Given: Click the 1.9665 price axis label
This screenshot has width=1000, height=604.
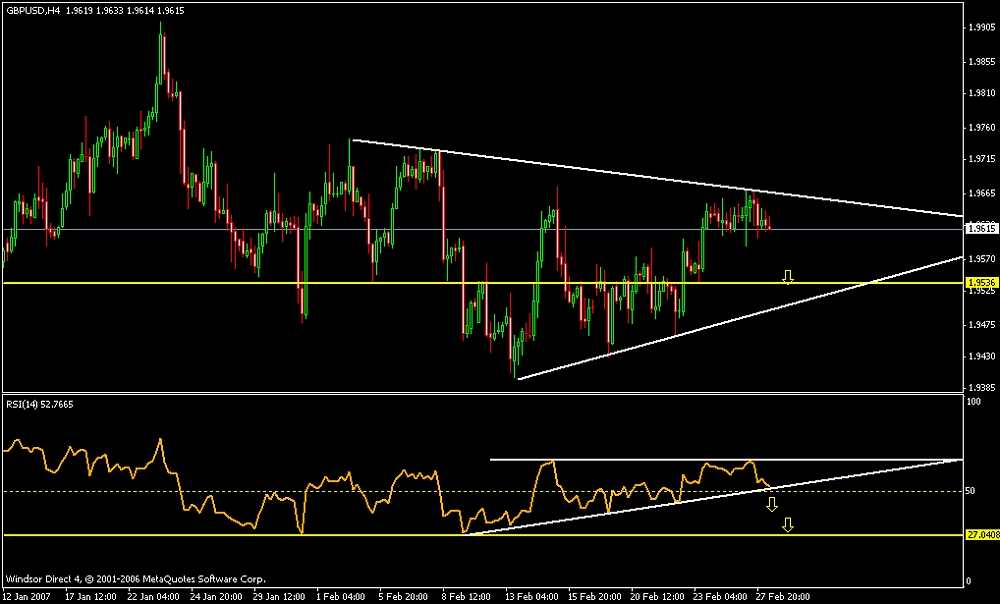Looking at the screenshot, I should (981, 193).
